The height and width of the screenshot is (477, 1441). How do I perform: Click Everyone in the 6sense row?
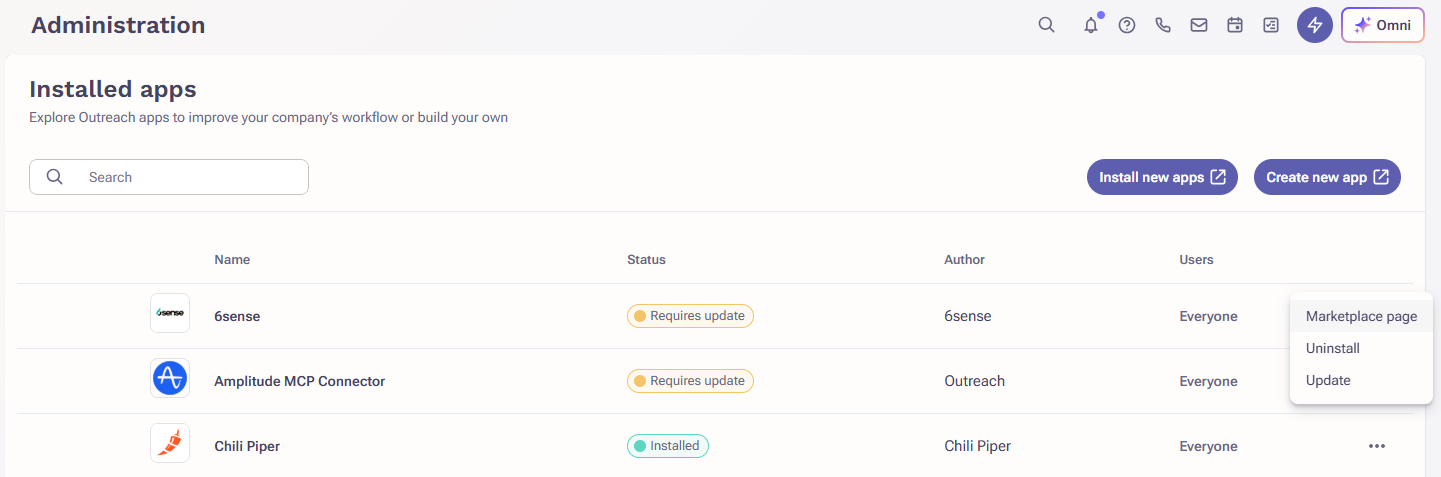1208,316
